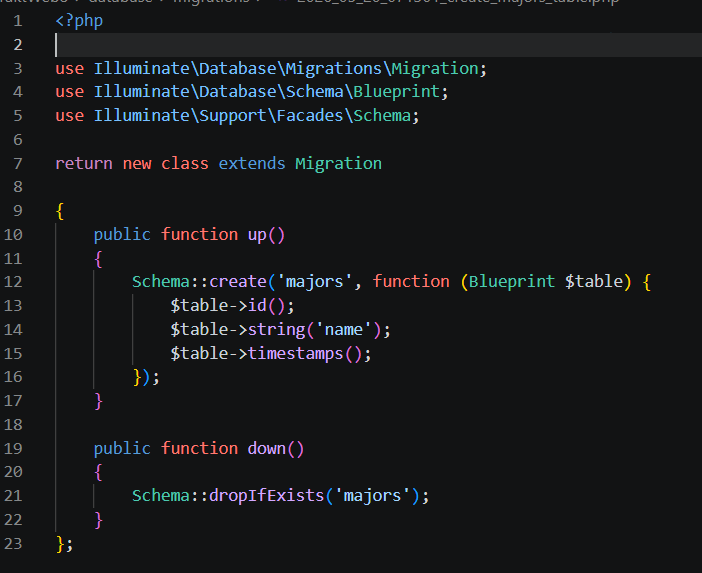The height and width of the screenshot is (573, 702).
Task: Click the 'majors' string on line 21
Action: pyautogui.click(x=372, y=496)
